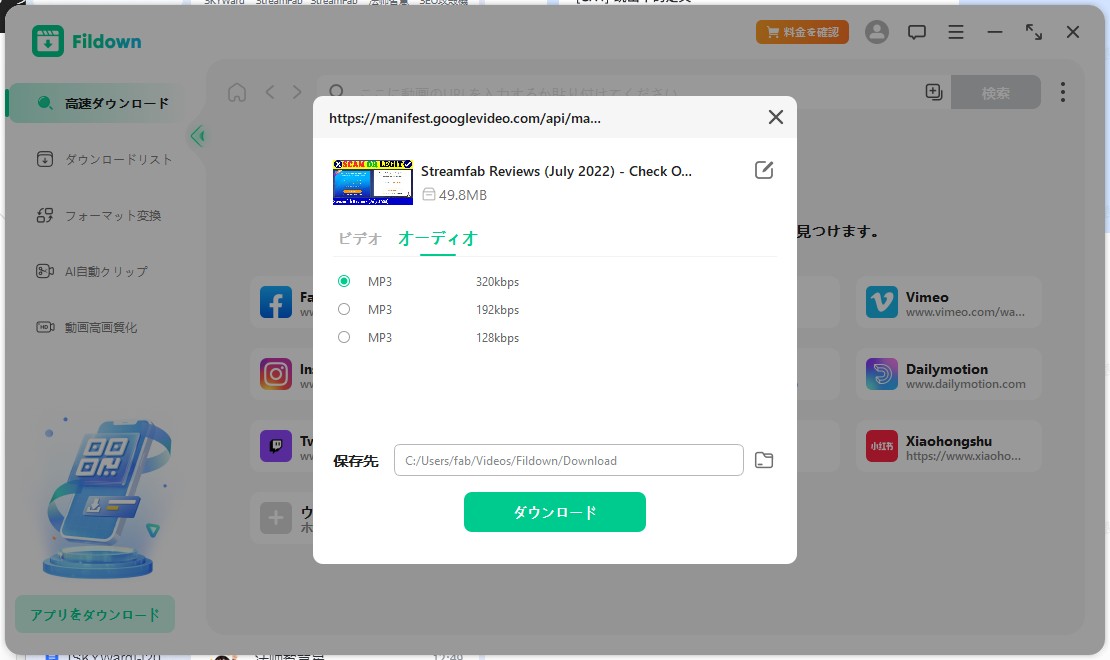Image resolution: width=1110 pixels, height=660 pixels.
Task: Click the 検索 search button
Action: pos(995,92)
